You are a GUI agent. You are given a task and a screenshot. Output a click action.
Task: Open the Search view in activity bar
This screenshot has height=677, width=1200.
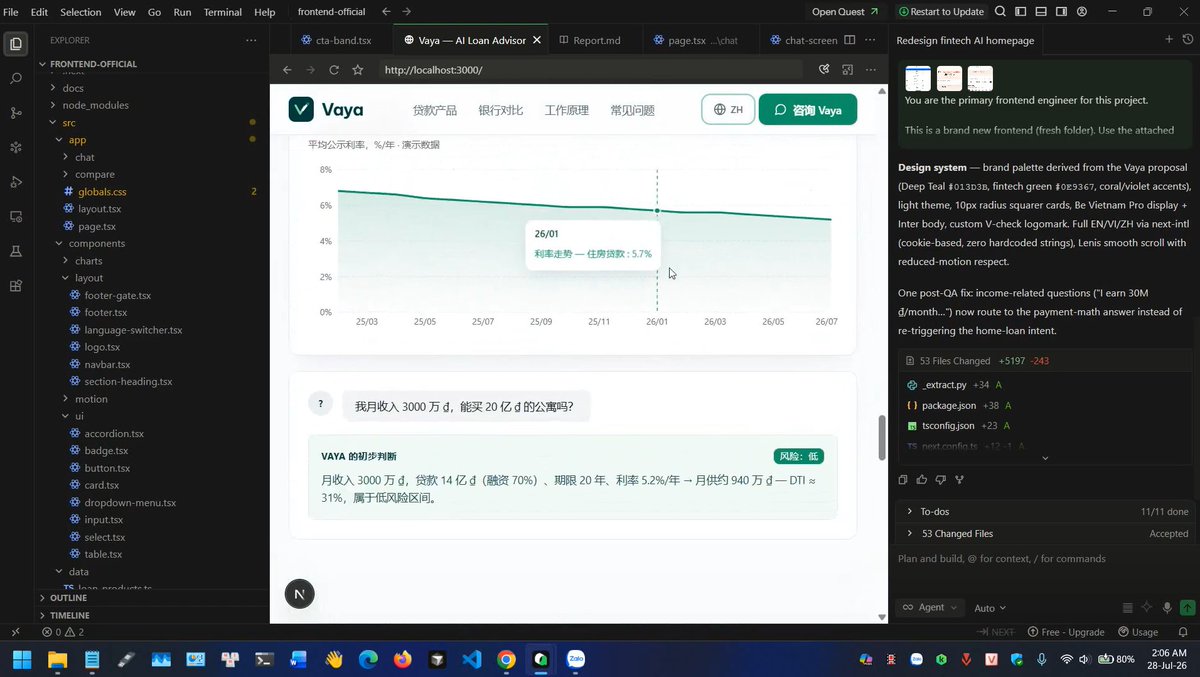15,78
